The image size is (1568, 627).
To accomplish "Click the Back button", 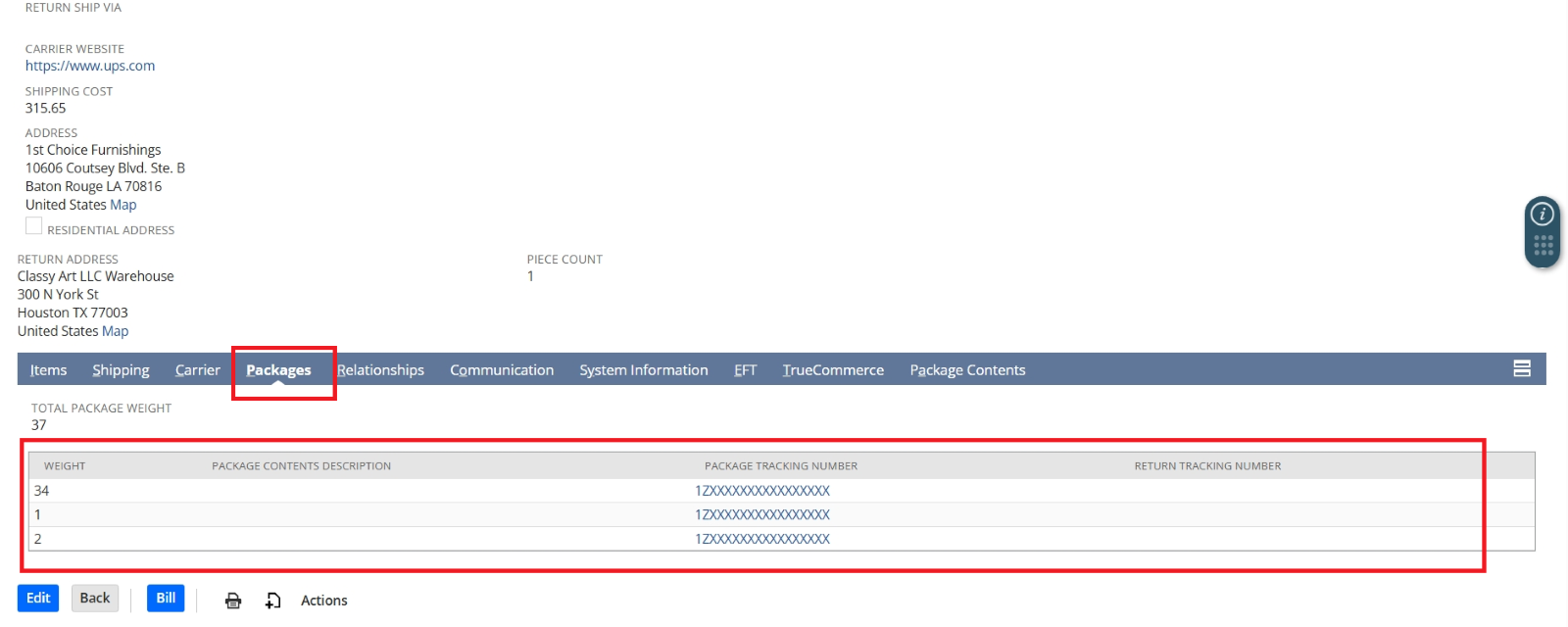I will coord(95,599).
